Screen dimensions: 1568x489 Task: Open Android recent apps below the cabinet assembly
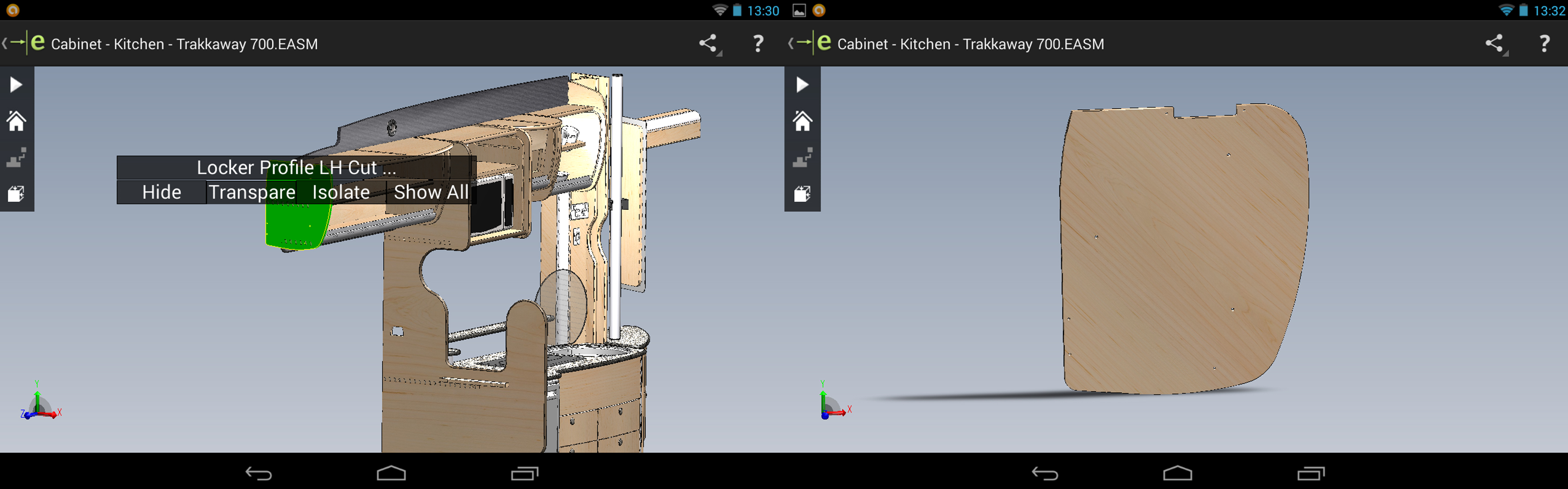(524, 473)
